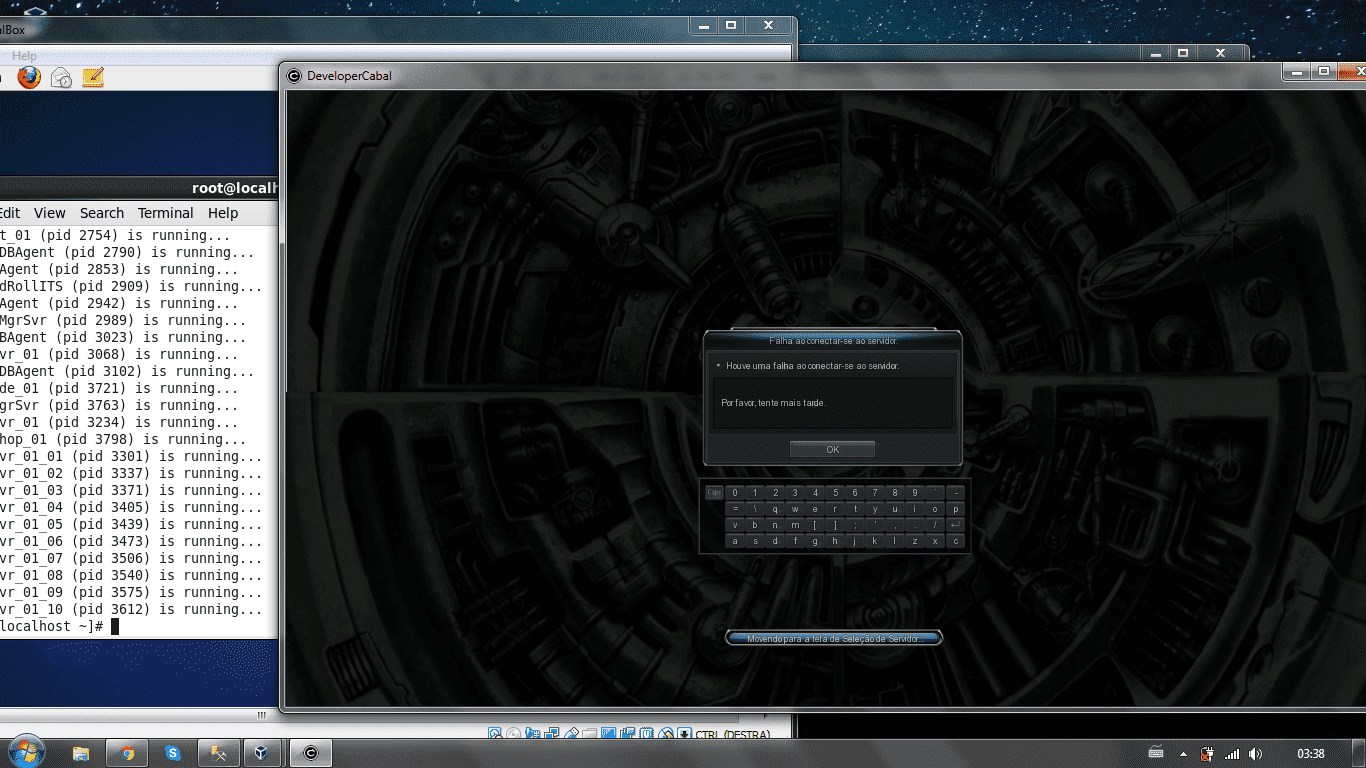
Task: Show hidden system tray icons
Action: tap(1184, 754)
